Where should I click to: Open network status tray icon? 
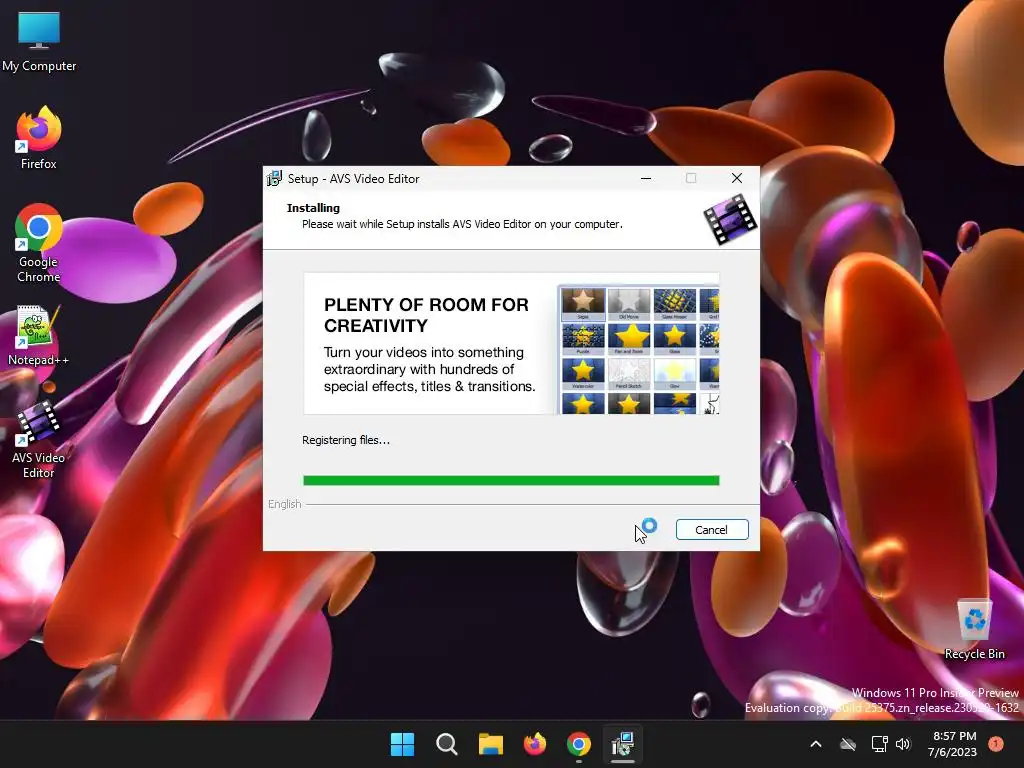tap(880, 744)
